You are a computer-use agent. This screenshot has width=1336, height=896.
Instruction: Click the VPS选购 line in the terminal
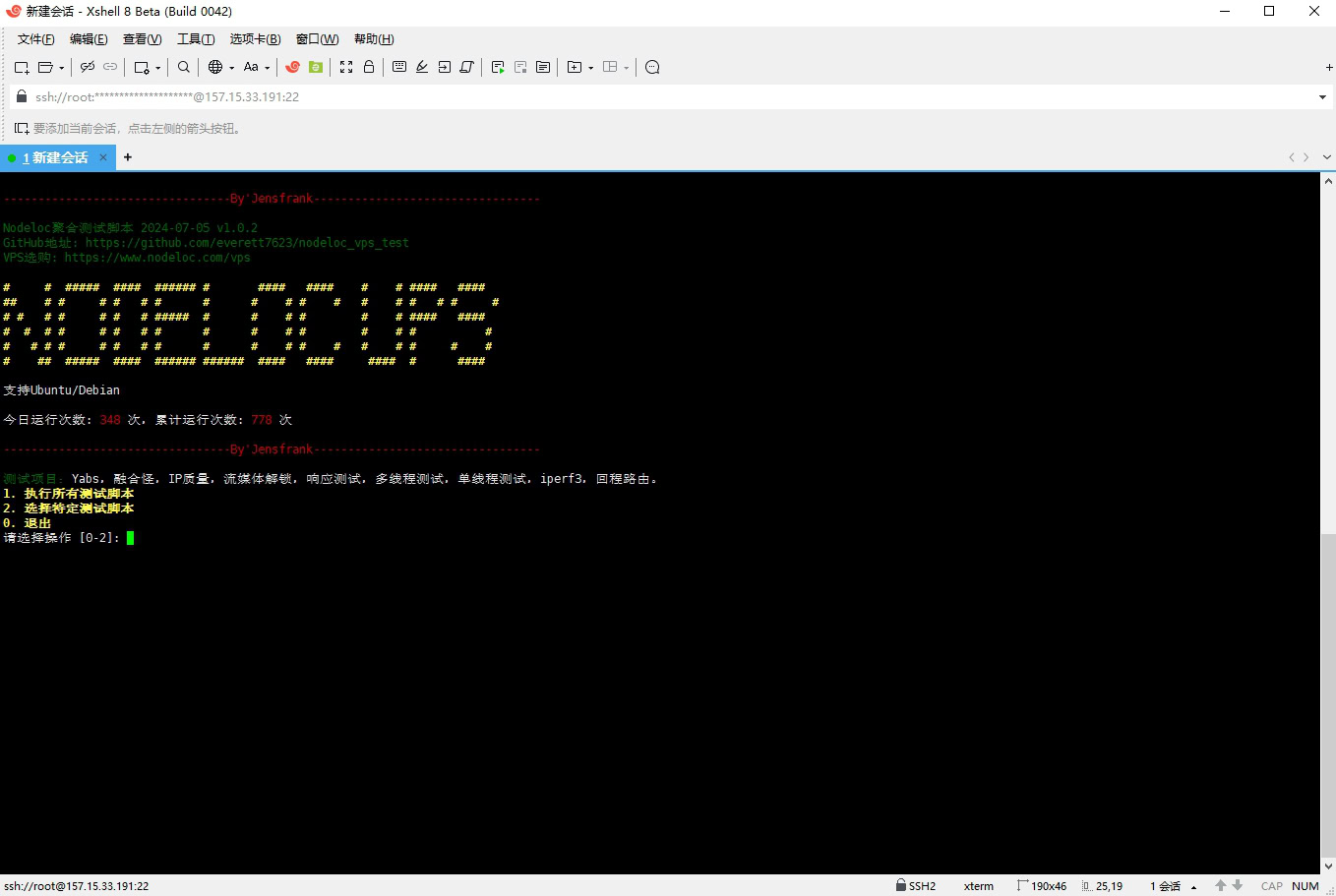click(127, 258)
